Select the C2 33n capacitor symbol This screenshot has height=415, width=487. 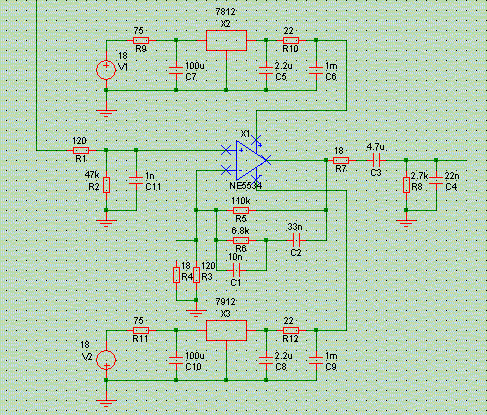(296, 240)
